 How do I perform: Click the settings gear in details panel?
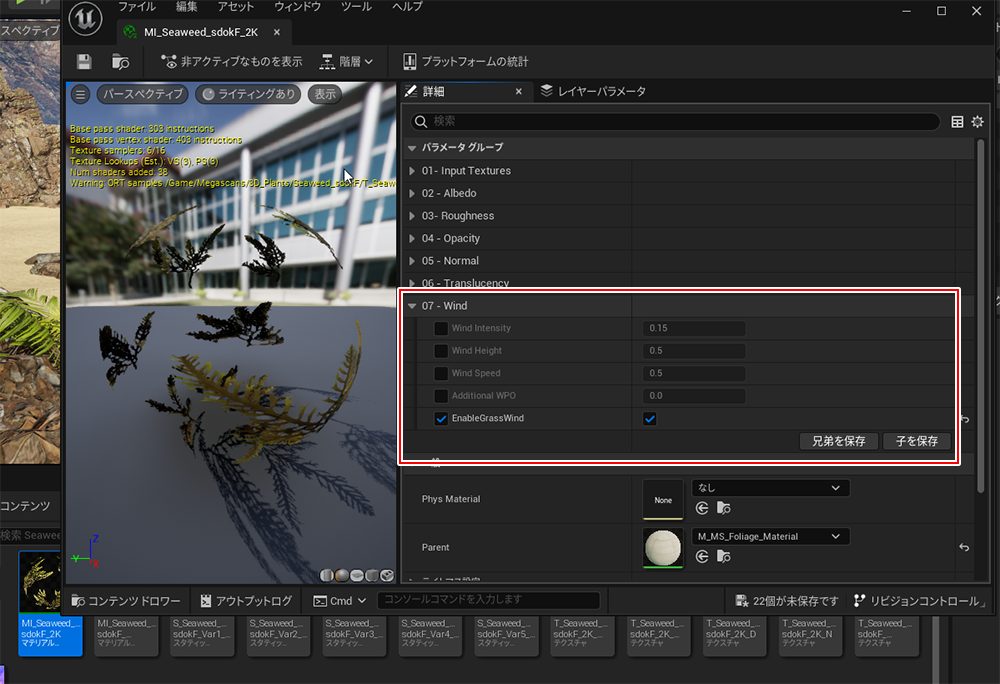[x=977, y=121]
